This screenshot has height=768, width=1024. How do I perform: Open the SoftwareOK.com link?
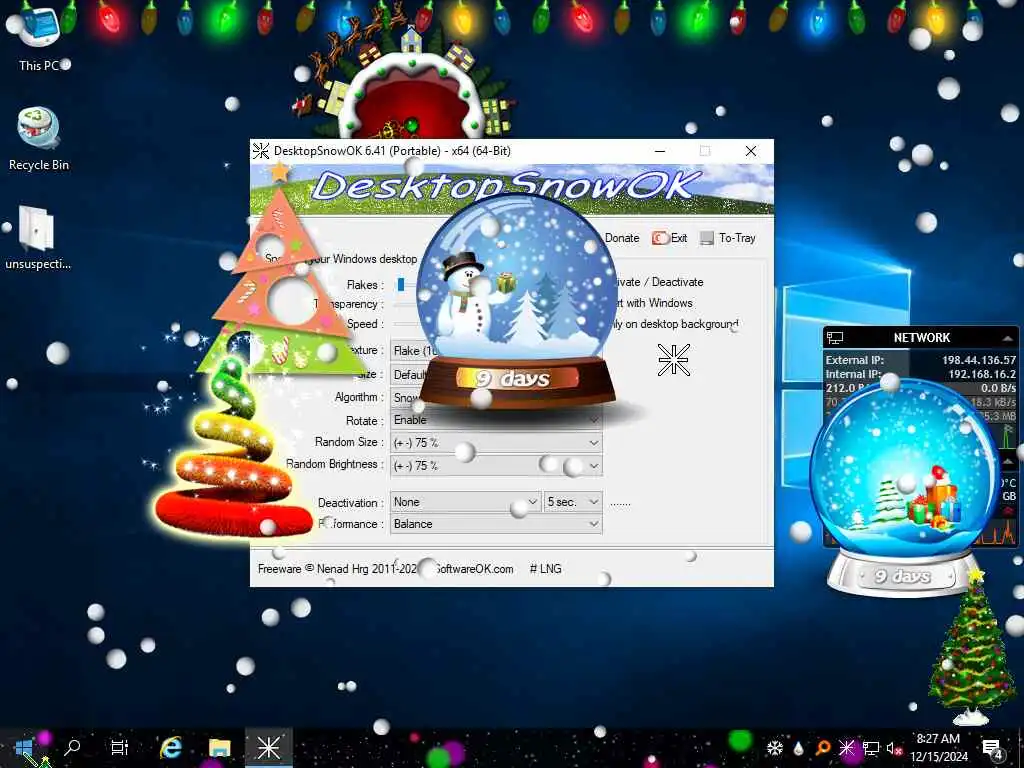474,569
